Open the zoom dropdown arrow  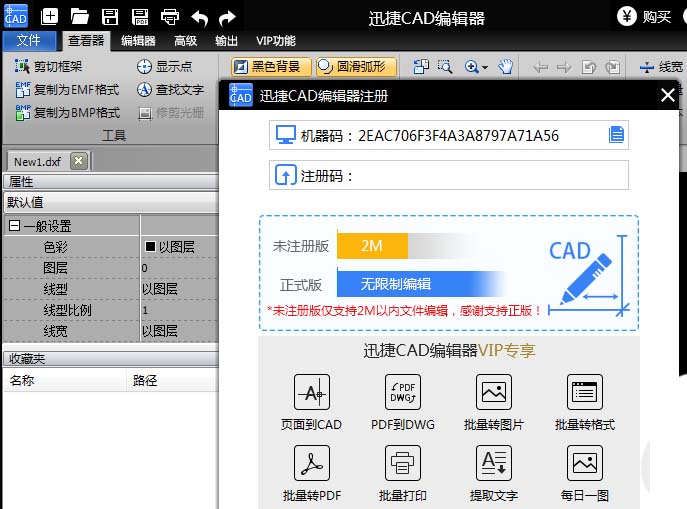tap(485, 67)
